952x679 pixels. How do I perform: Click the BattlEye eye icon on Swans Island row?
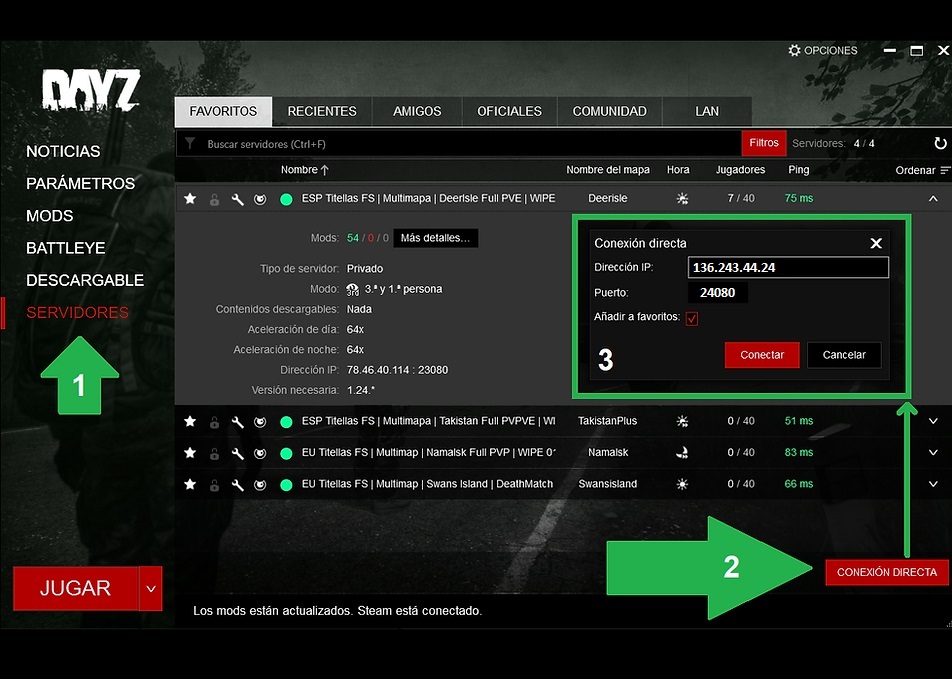click(260, 485)
